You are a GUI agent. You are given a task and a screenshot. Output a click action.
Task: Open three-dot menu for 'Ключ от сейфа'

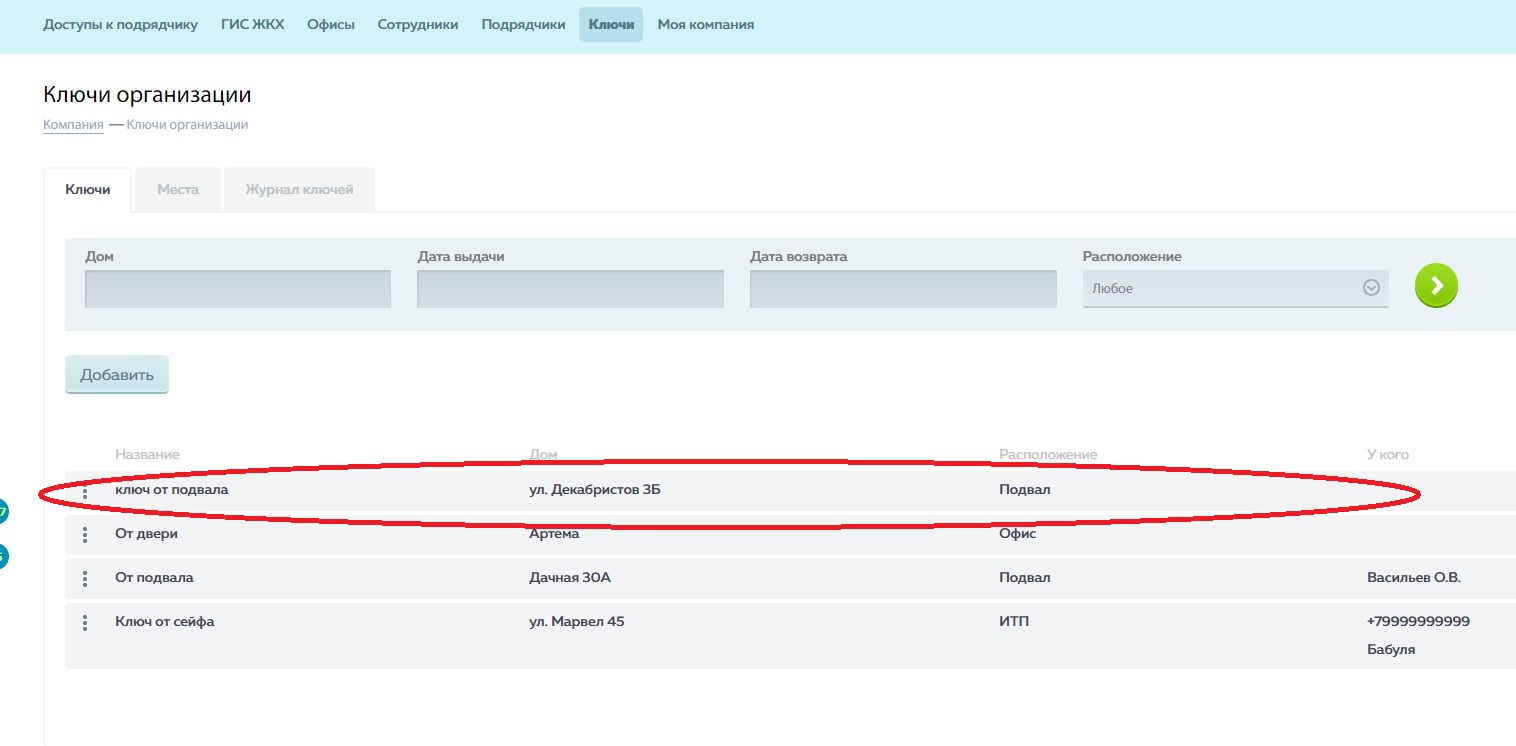[85, 623]
